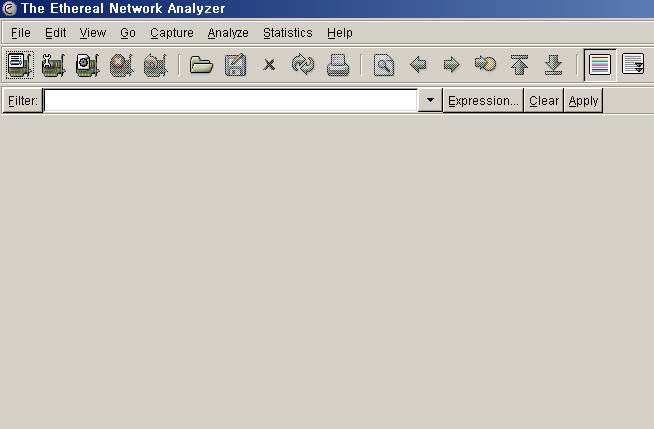Close the capture file X icon
654x429 pixels.
(269, 65)
